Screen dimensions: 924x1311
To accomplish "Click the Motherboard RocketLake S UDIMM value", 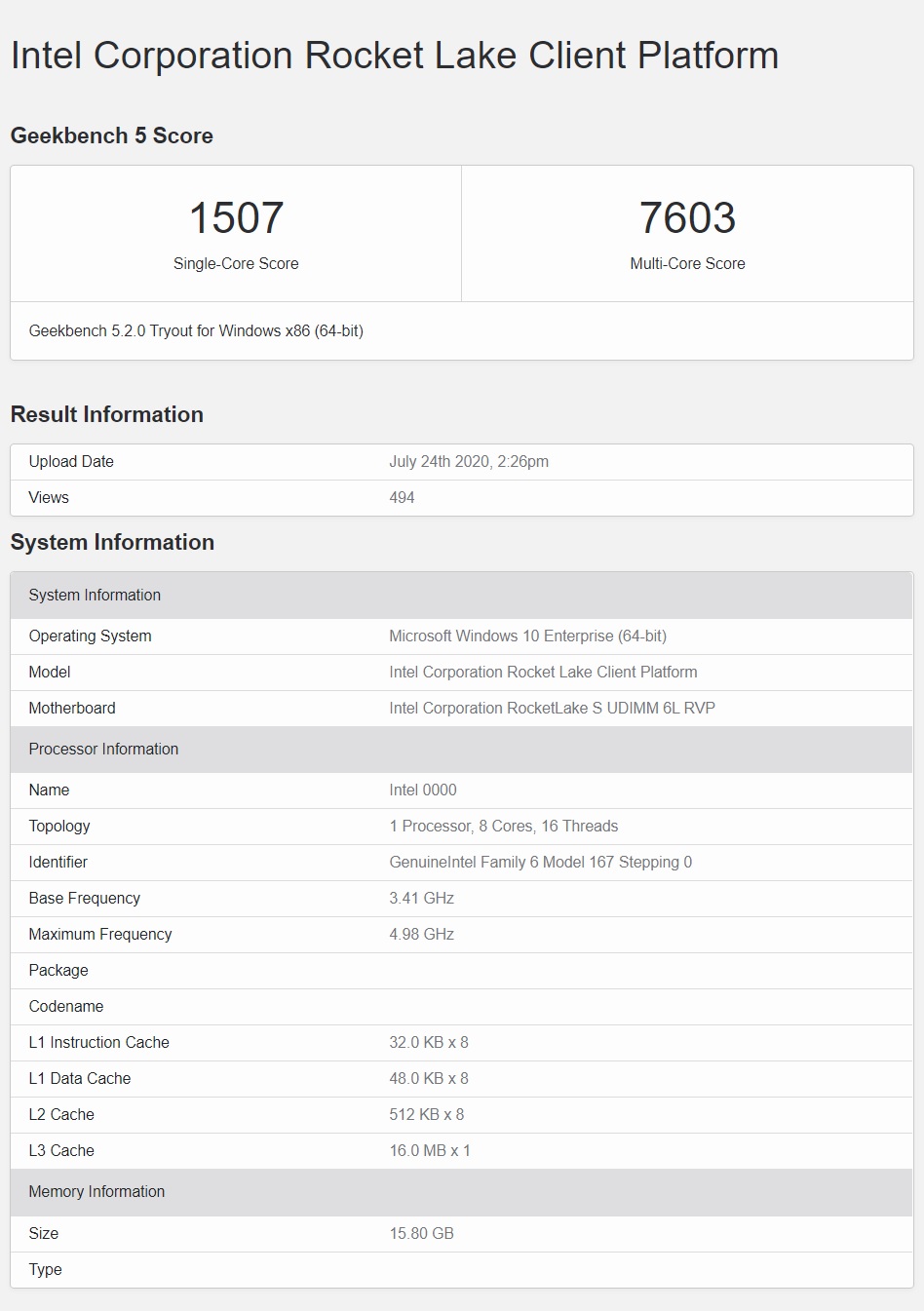I will (x=552, y=708).
